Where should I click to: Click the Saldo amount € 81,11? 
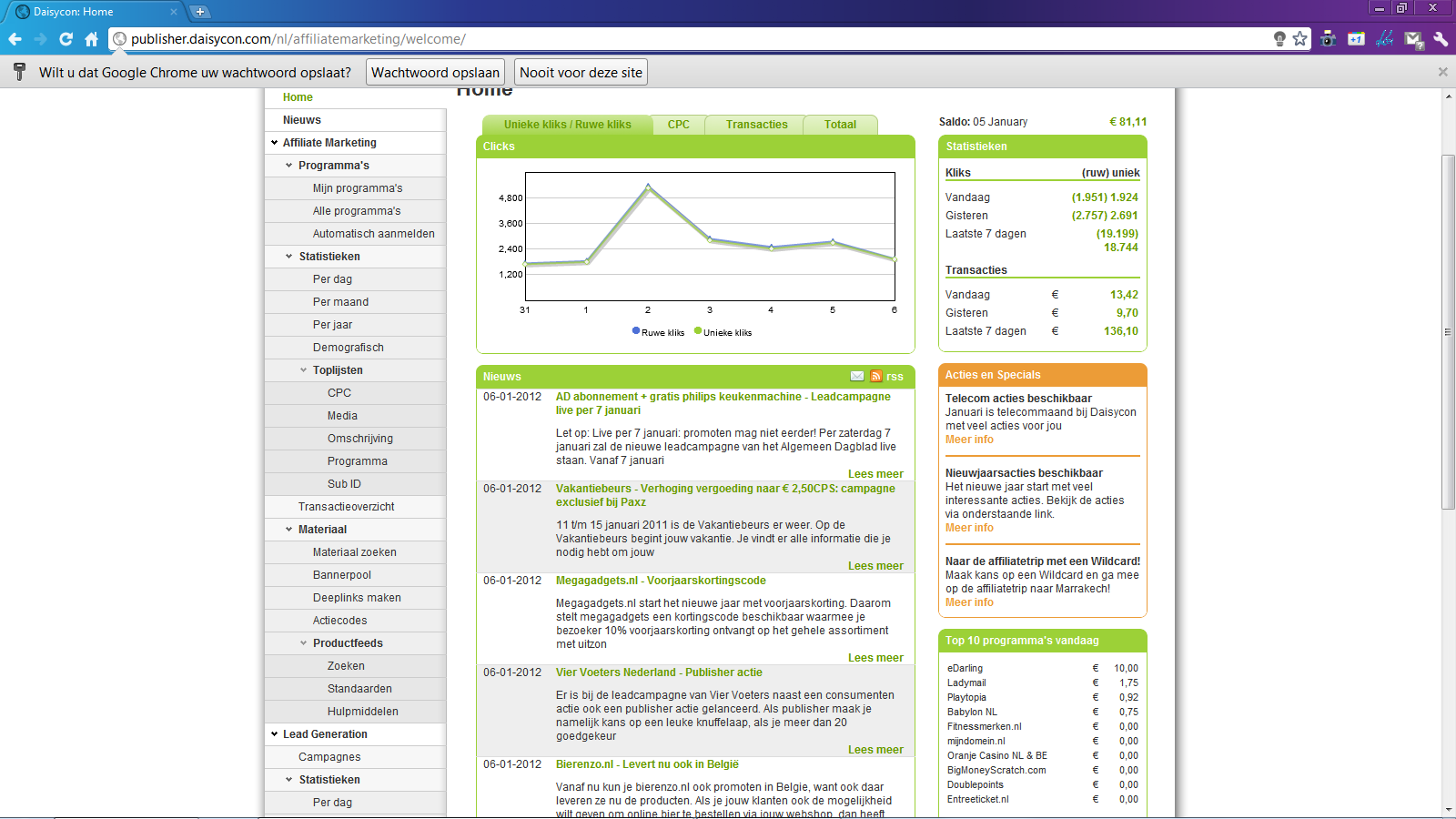[x=1127, y=122]
